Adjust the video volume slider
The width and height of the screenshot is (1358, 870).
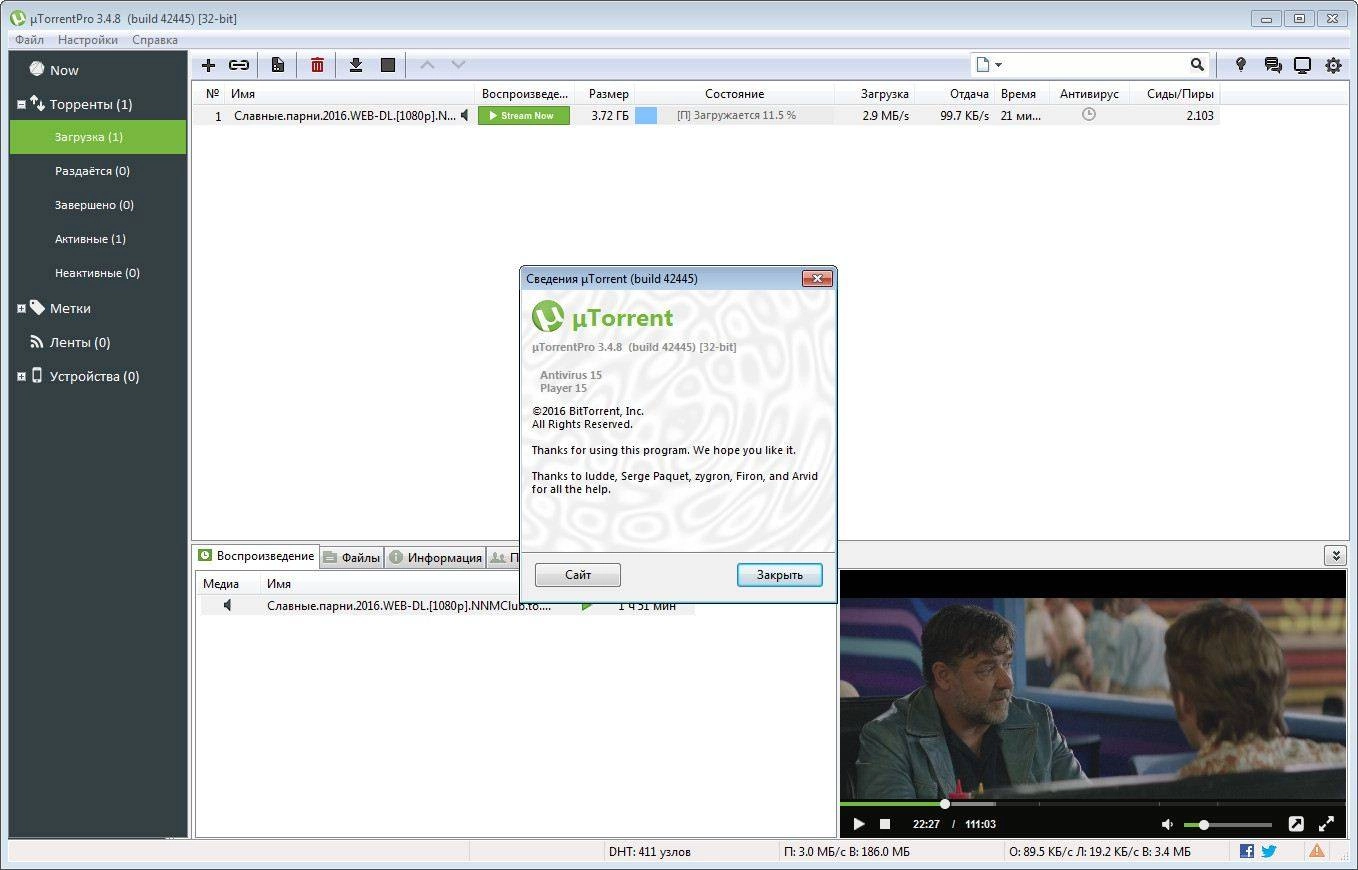(x=1228, y=825)
